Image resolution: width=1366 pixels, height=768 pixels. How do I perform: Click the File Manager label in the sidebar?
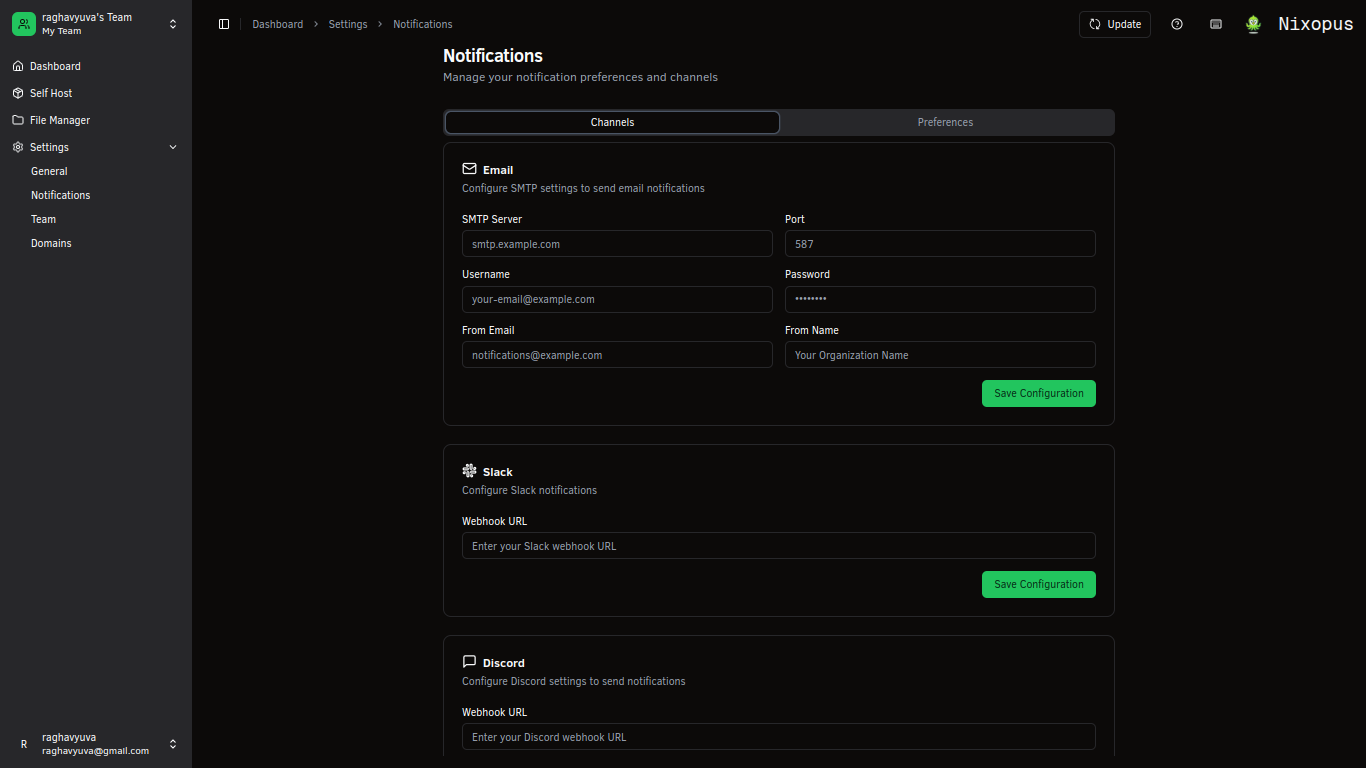pos(60,120)
